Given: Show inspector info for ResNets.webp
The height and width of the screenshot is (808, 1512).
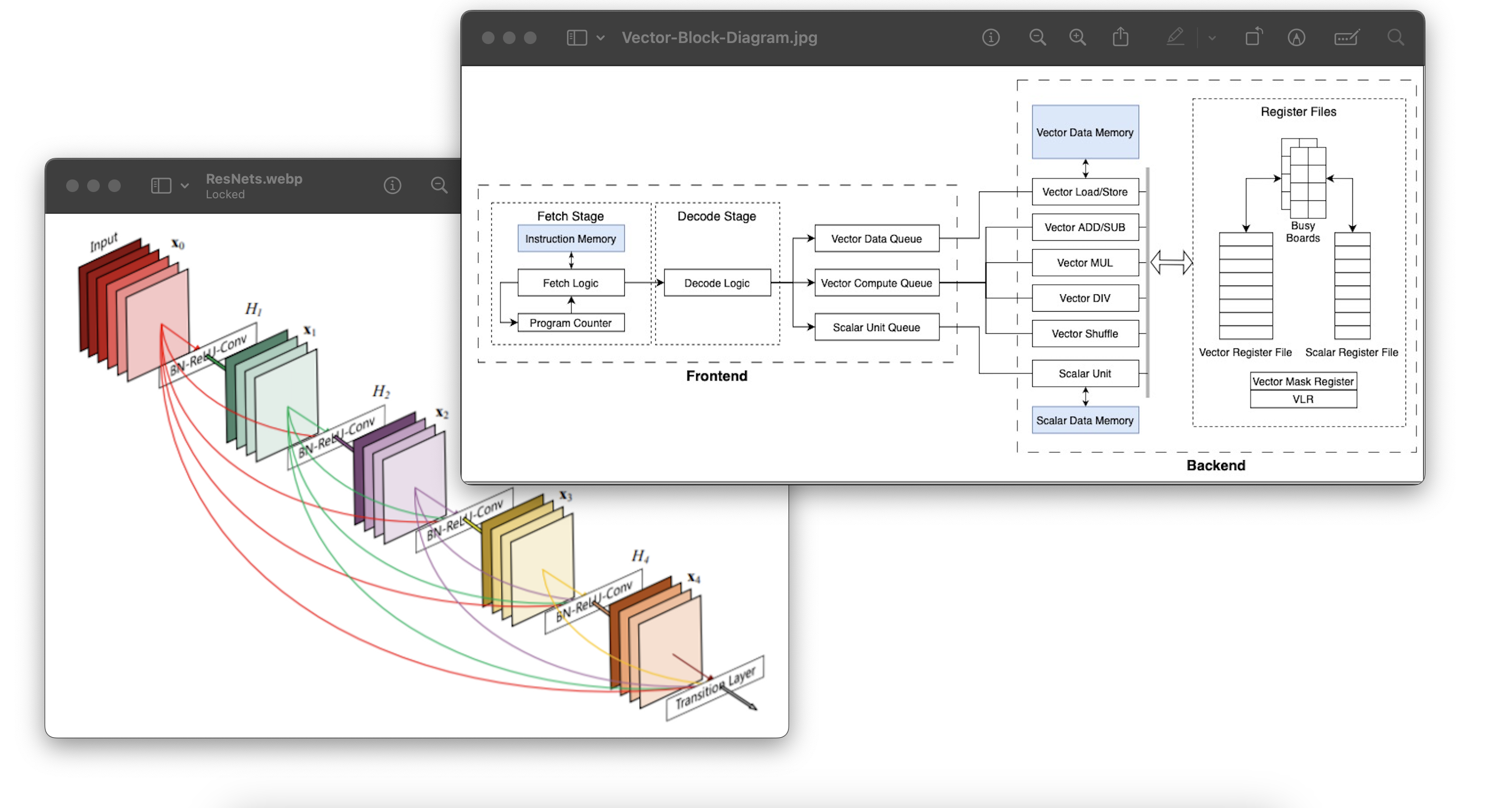Looking at the screenshot, I should pos(392,186).
